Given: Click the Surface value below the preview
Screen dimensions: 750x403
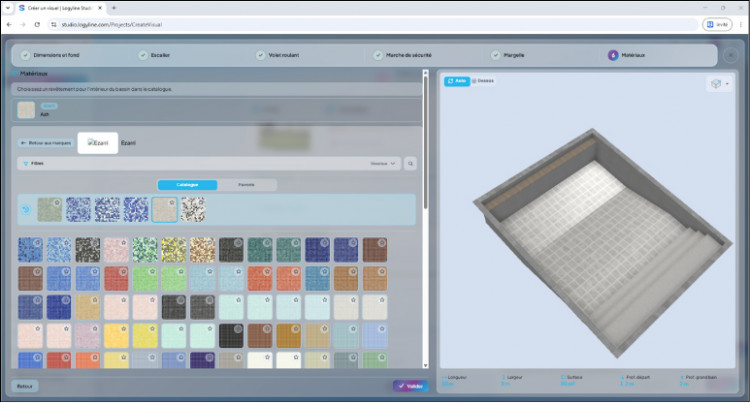Looking at the screenshot, I should pyautogui.click(x=567, y=384).
